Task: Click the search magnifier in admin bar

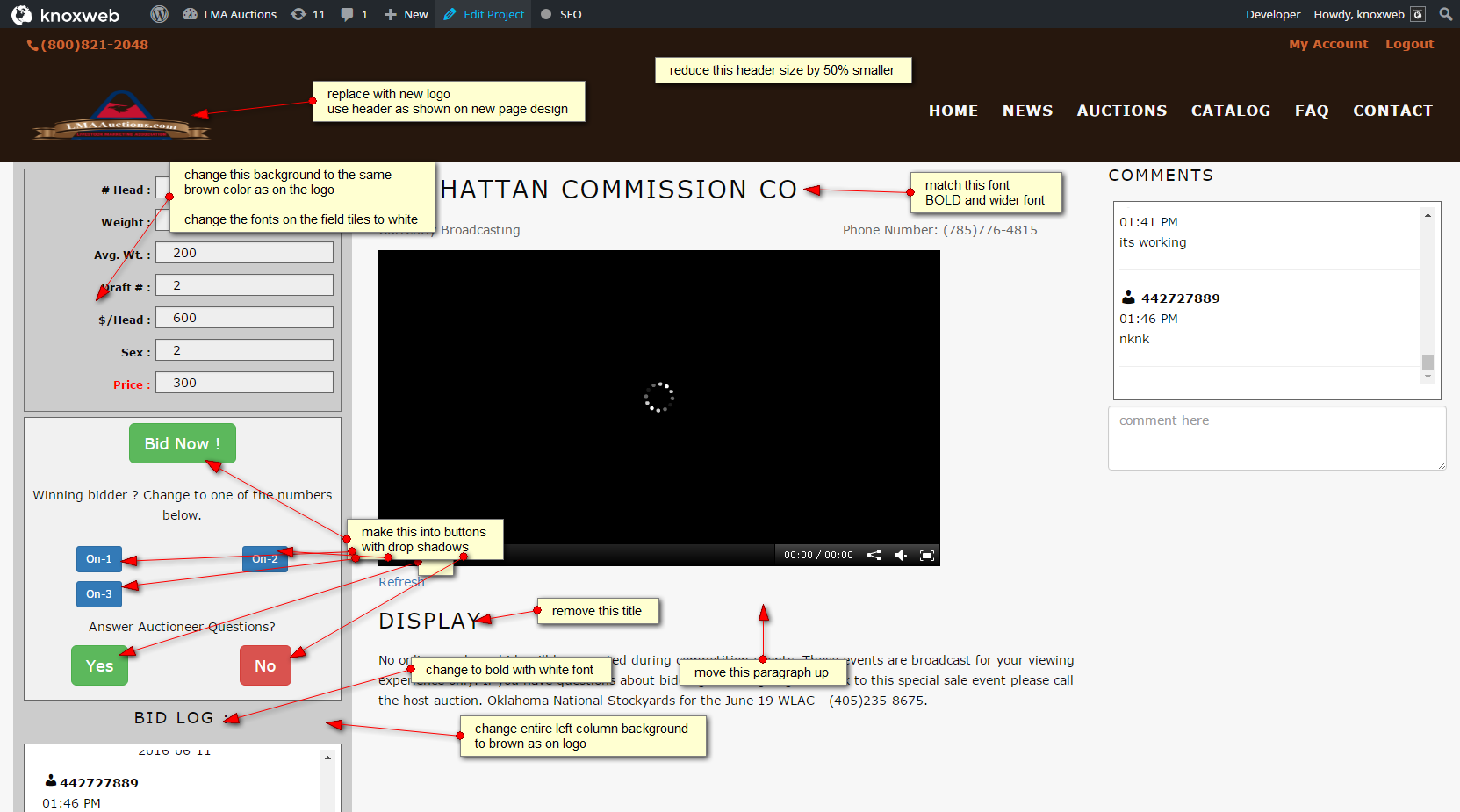Action: coord(1445,14)
